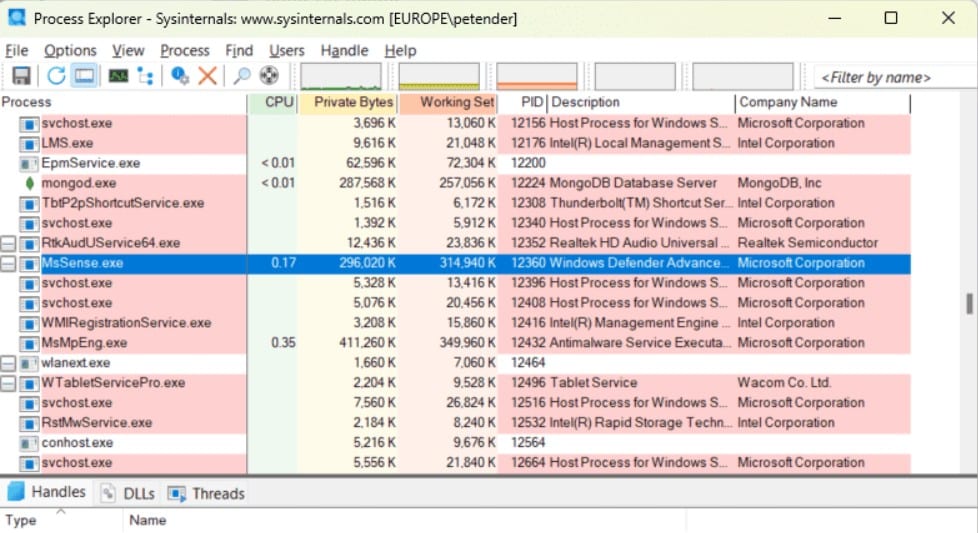Select svchost.exe with PID 12664
Image resolution: width=978 pixels, height=533 pixels.
pos(455,463)
